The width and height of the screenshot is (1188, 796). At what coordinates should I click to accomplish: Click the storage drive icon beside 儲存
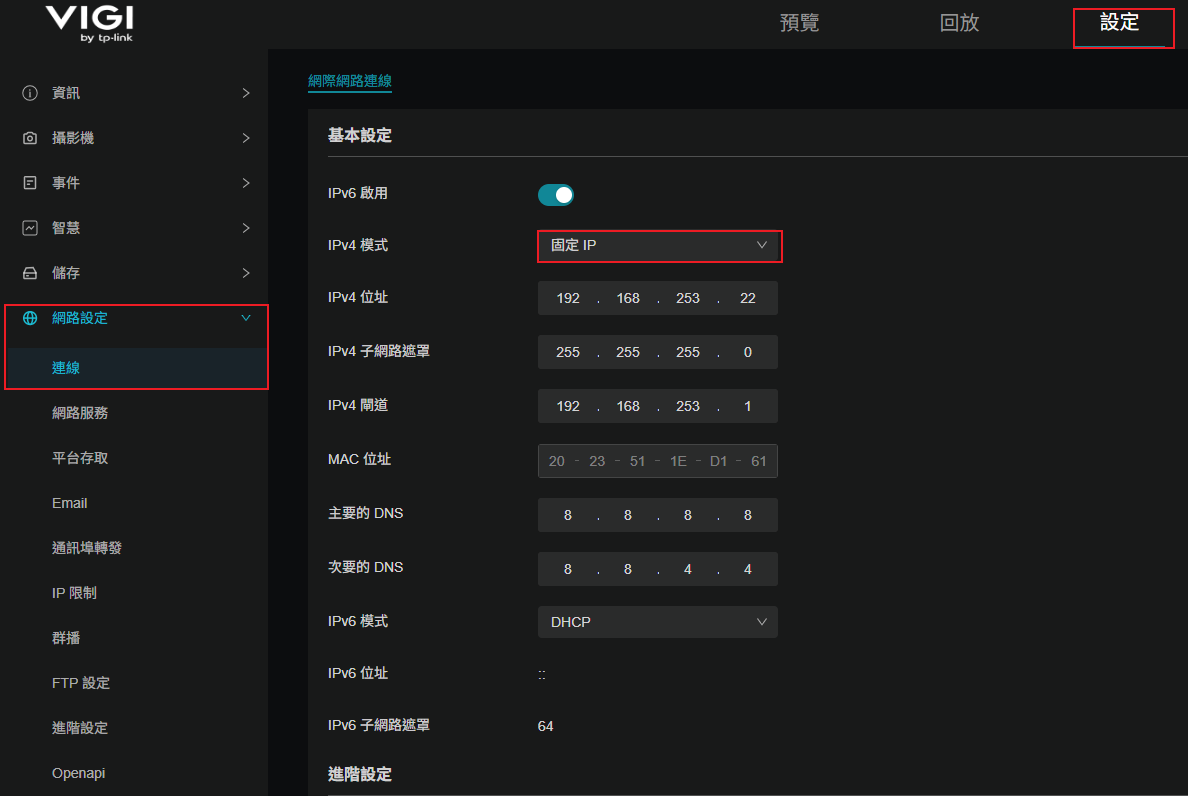pyautogui.click(x=30, y=273)
